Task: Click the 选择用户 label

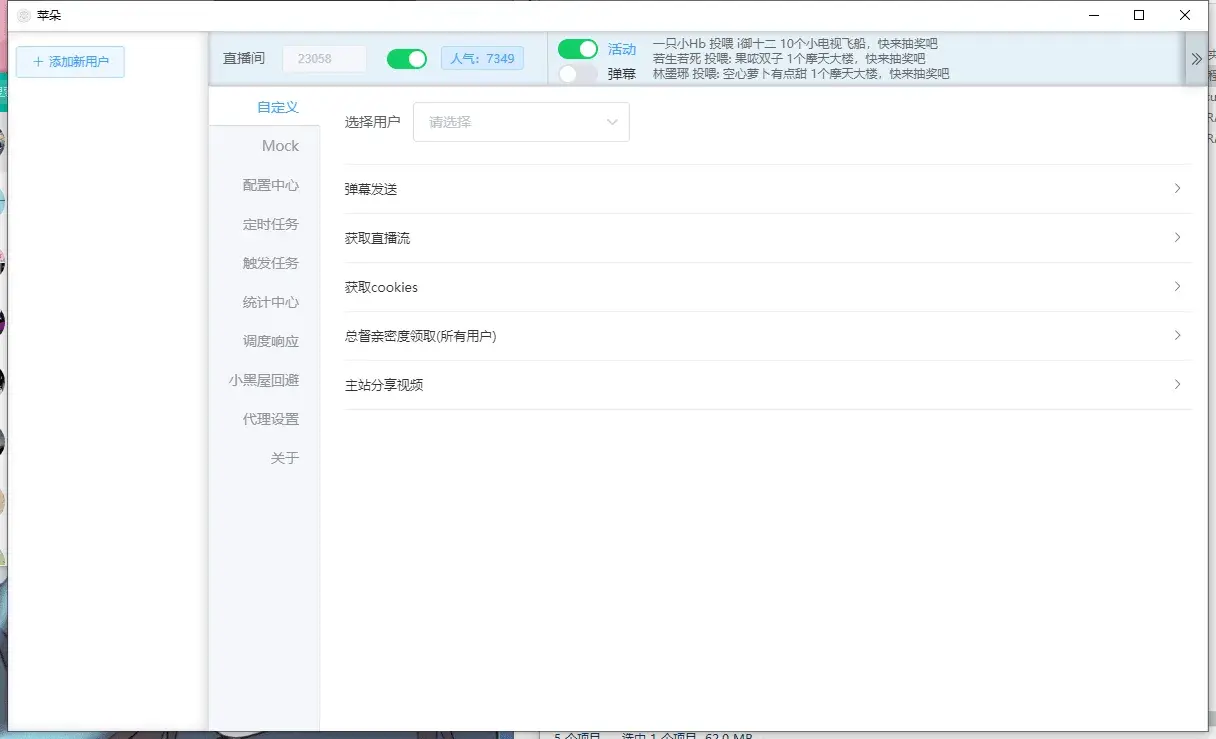Action: pyautogui.click(x=372, y=122)
